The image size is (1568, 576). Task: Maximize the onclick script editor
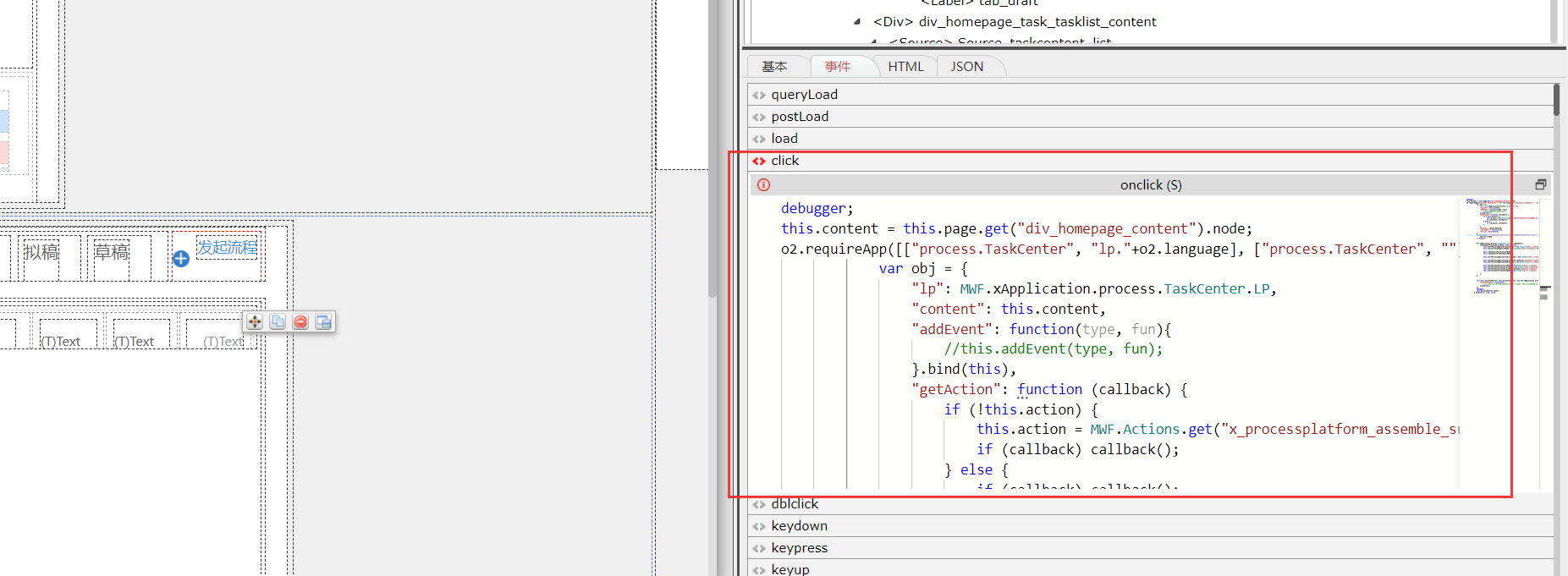[x=1540, y=184]
